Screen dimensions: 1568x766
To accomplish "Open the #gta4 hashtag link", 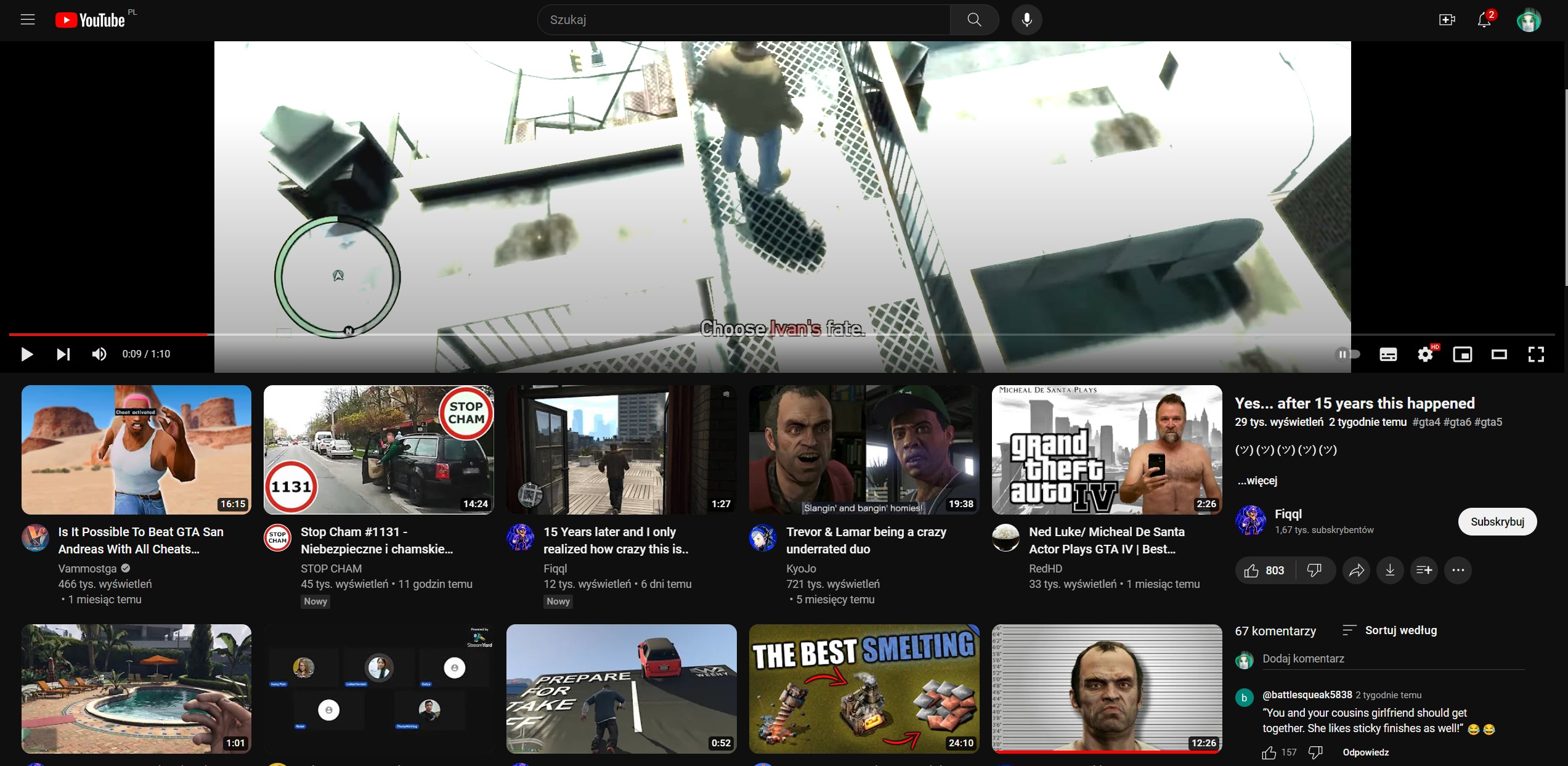I will click(1427, 422).
